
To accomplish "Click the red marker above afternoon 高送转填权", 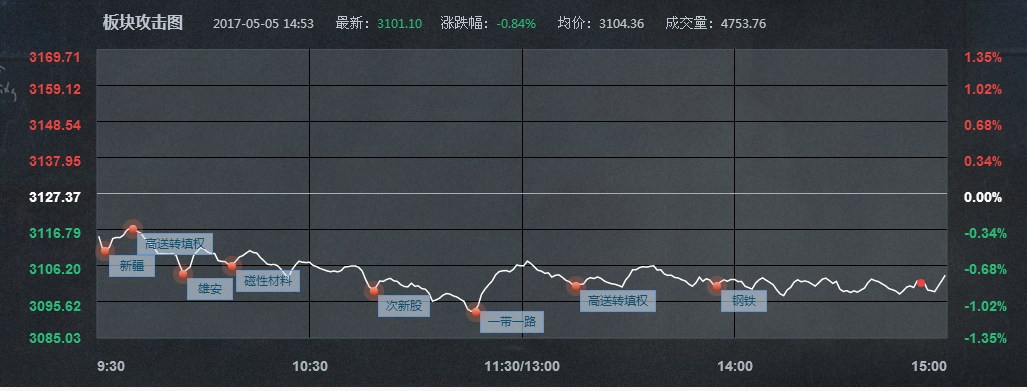I will tap(576, 286).
